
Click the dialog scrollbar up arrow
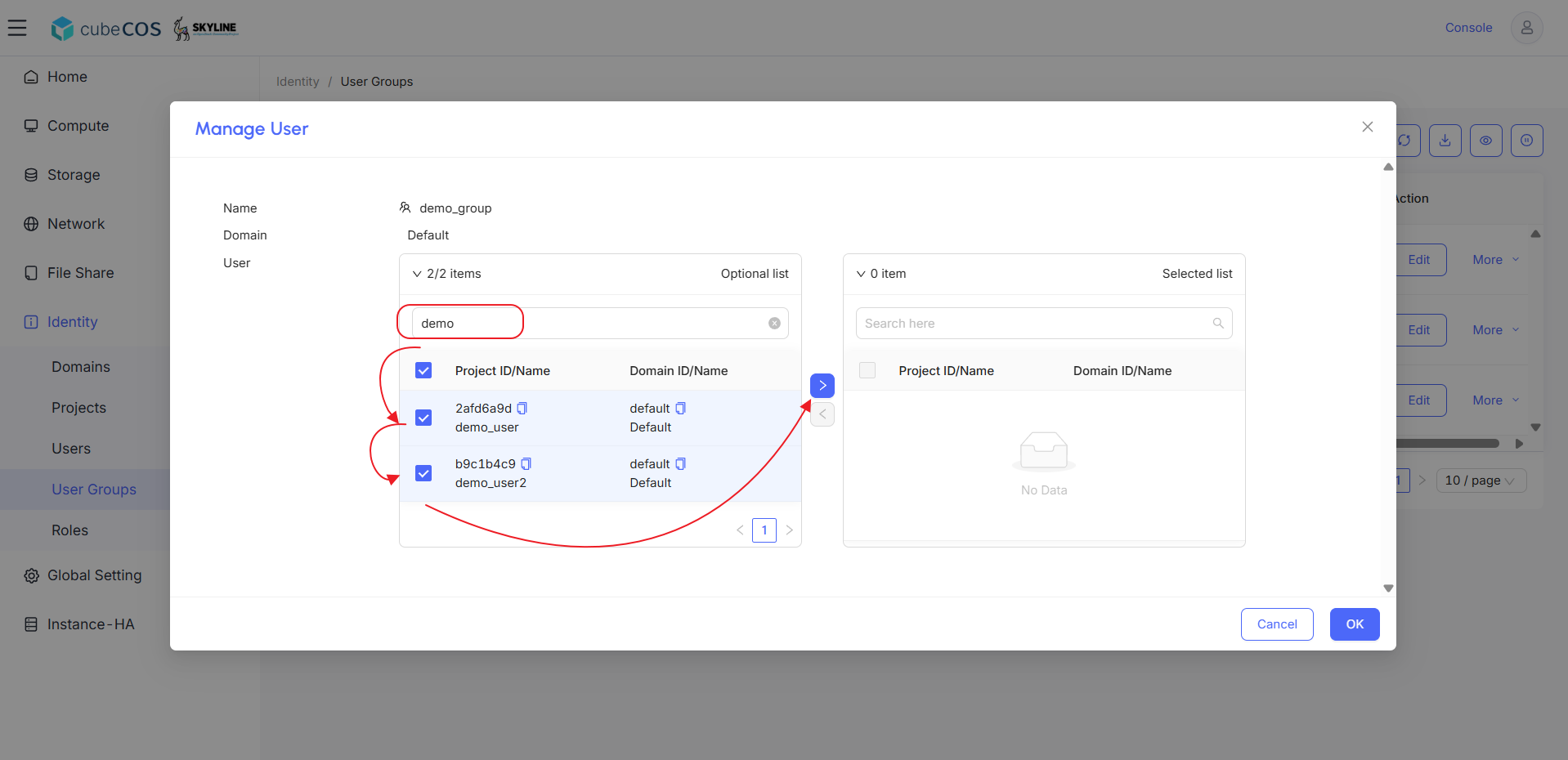click(x=1388, y=167)
